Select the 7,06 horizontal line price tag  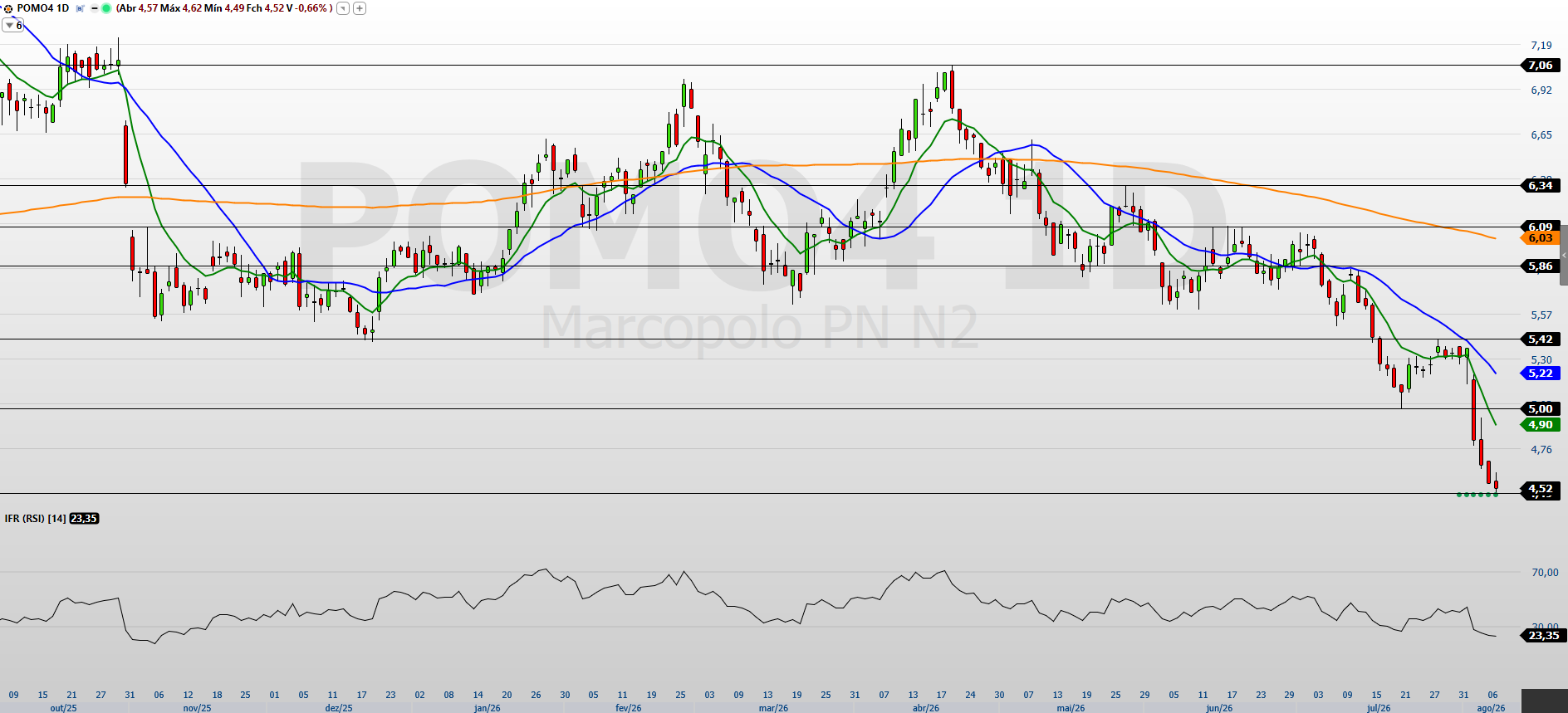point(1540,66)
